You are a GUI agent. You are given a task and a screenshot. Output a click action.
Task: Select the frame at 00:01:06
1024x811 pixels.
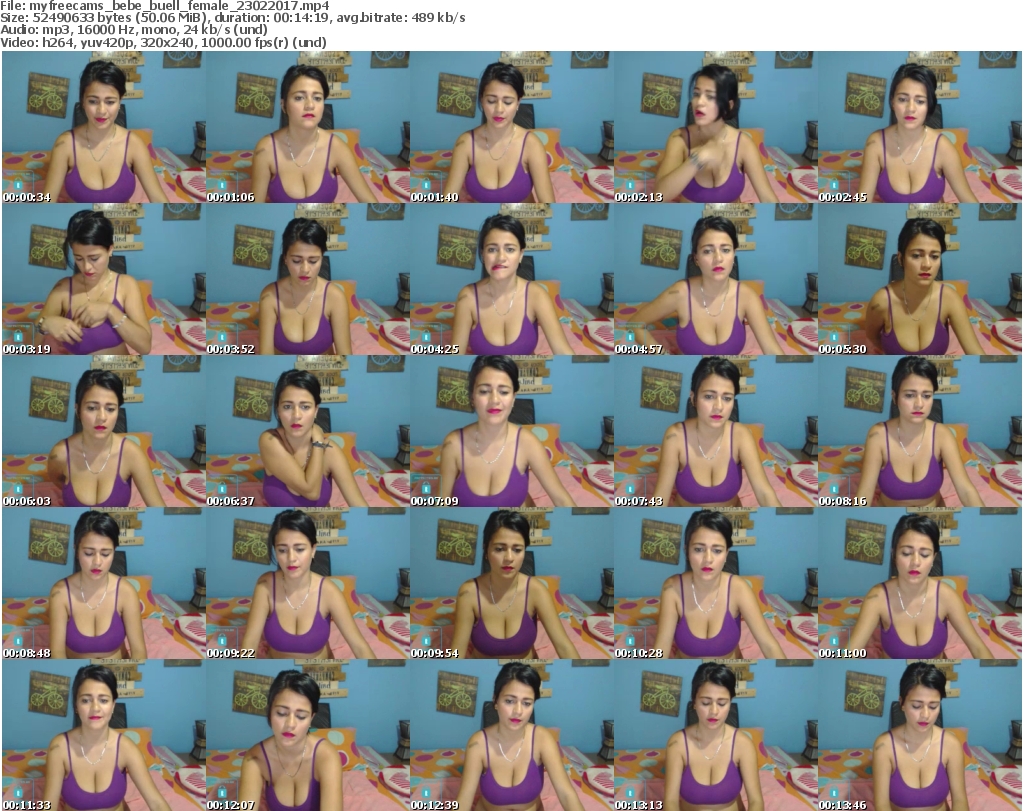[308, 127]
